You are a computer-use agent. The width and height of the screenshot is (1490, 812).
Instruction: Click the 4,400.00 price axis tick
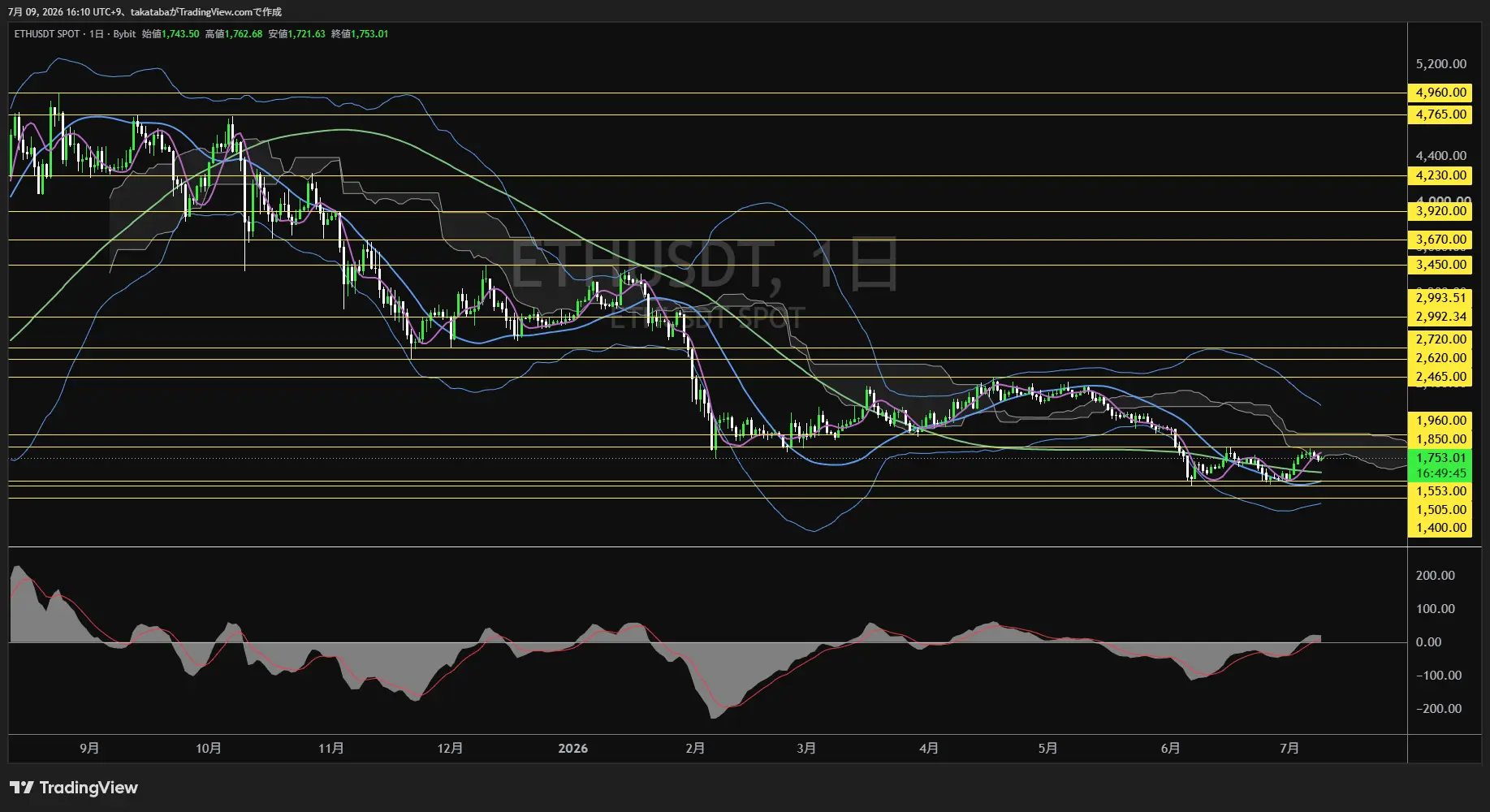1440,156
